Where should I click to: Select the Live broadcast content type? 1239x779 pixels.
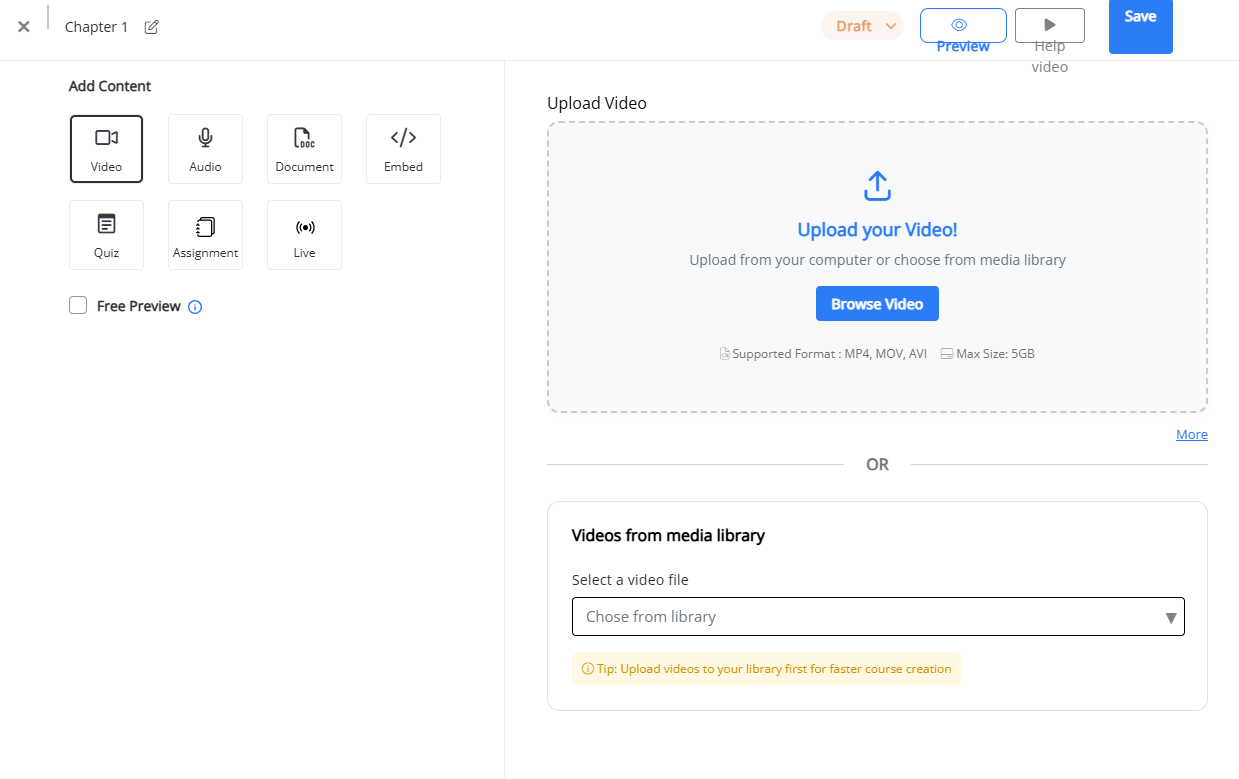(304, 235)
